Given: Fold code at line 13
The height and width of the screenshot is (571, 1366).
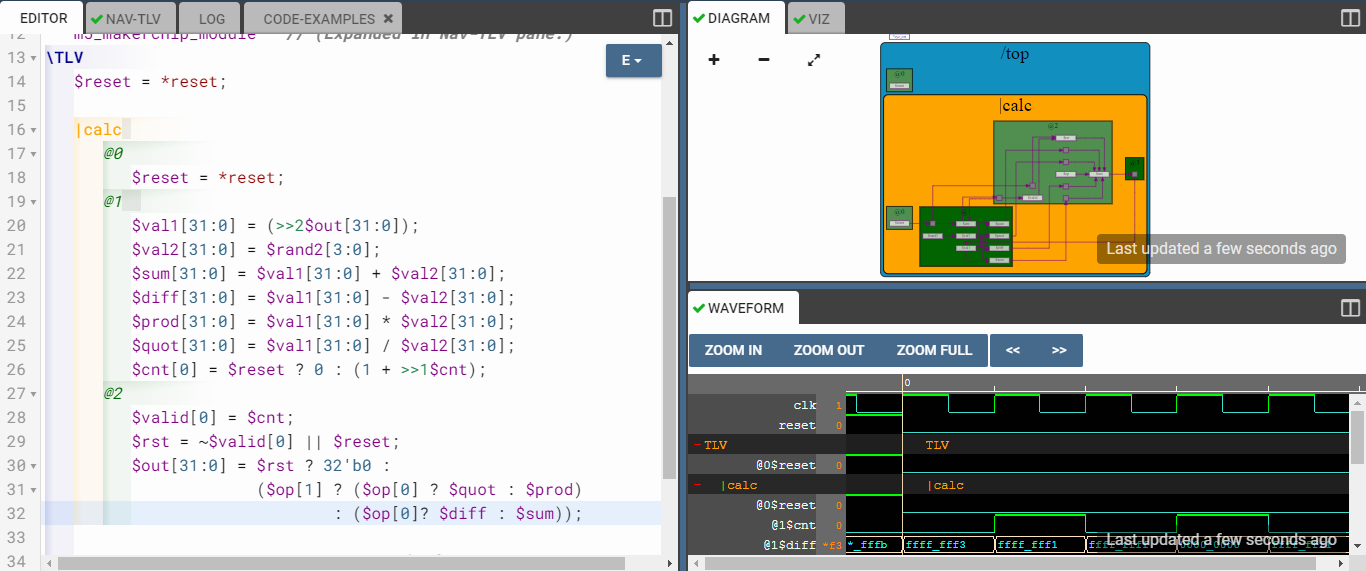Looking at the screenshot, I should (34, 58).
